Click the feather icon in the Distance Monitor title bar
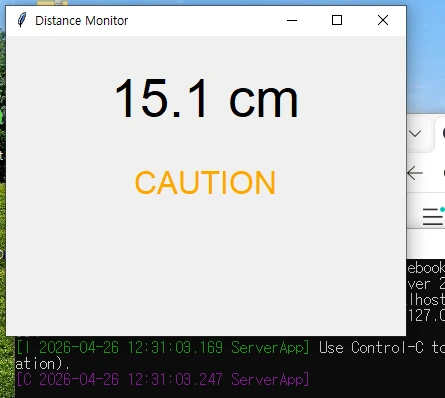Viewport: 445px width, 398px height. pos(22,20)
